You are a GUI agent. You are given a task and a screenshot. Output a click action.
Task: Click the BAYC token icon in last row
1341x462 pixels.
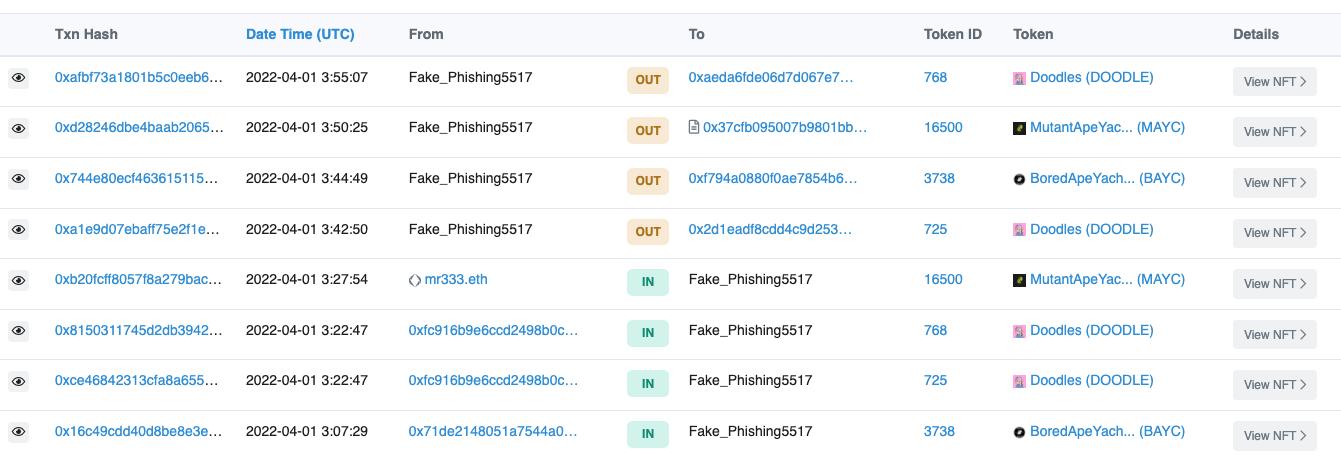(x=1020, y=432)
